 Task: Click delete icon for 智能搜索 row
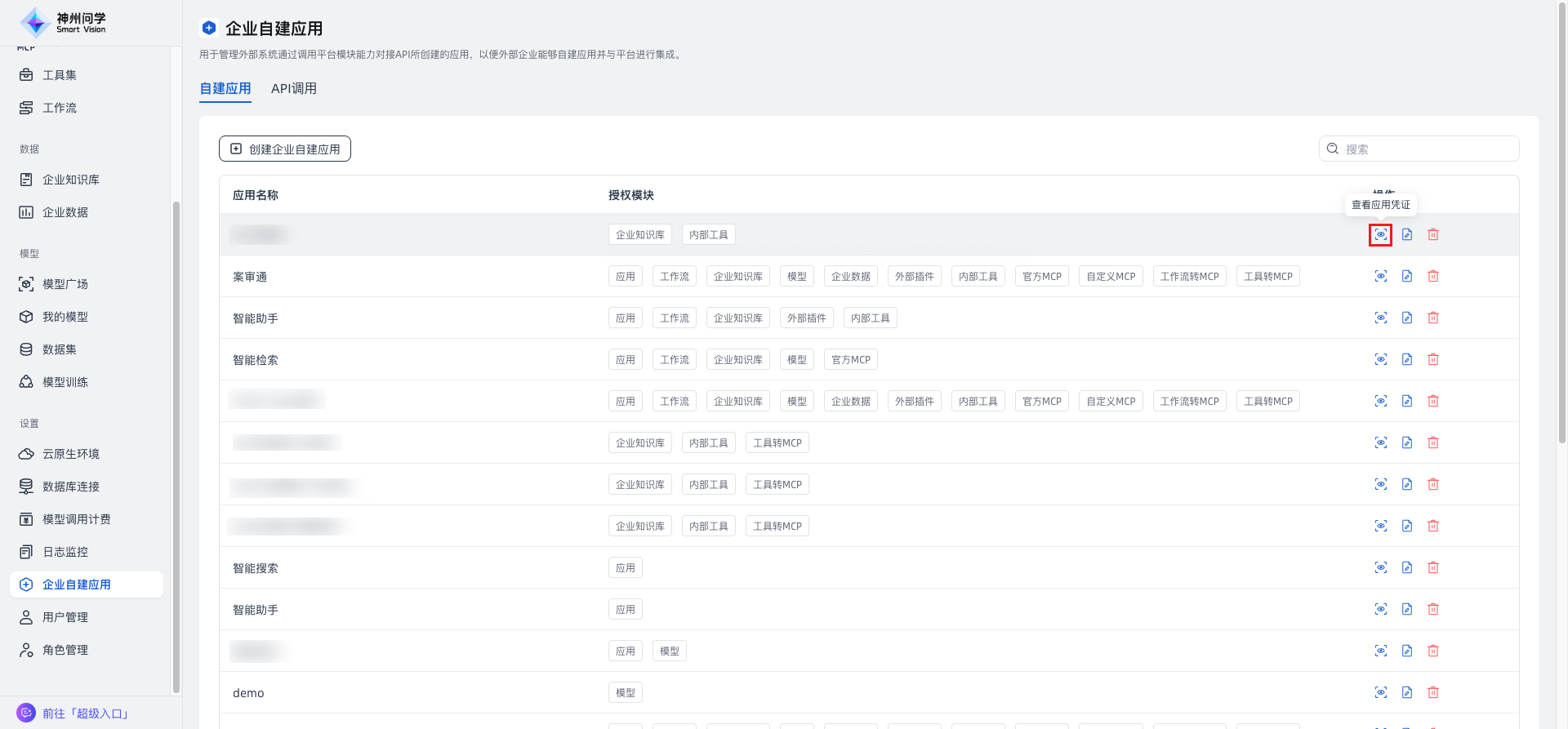(1432, 567)
